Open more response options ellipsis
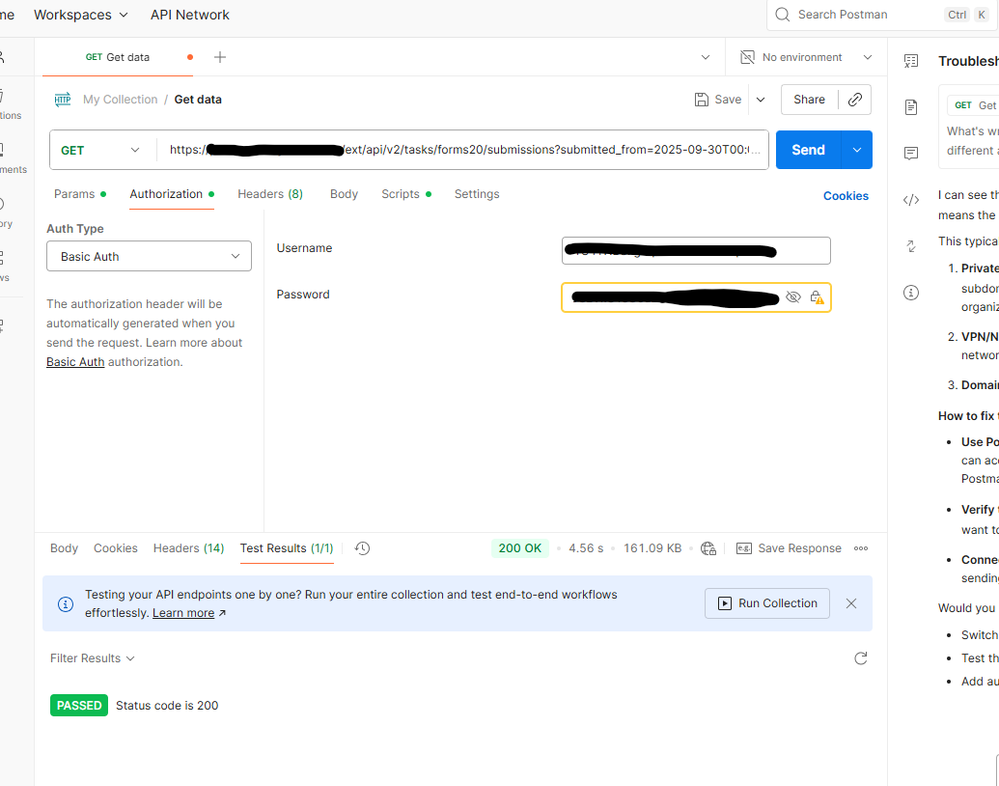This screenshot has height=786, width=999. (861, 548)
